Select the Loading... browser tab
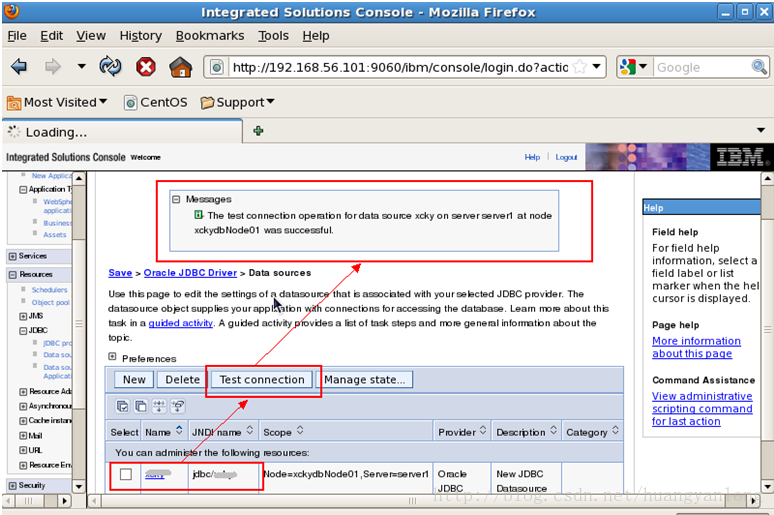This screenshot has width=774, height=515. click(122, 132)
